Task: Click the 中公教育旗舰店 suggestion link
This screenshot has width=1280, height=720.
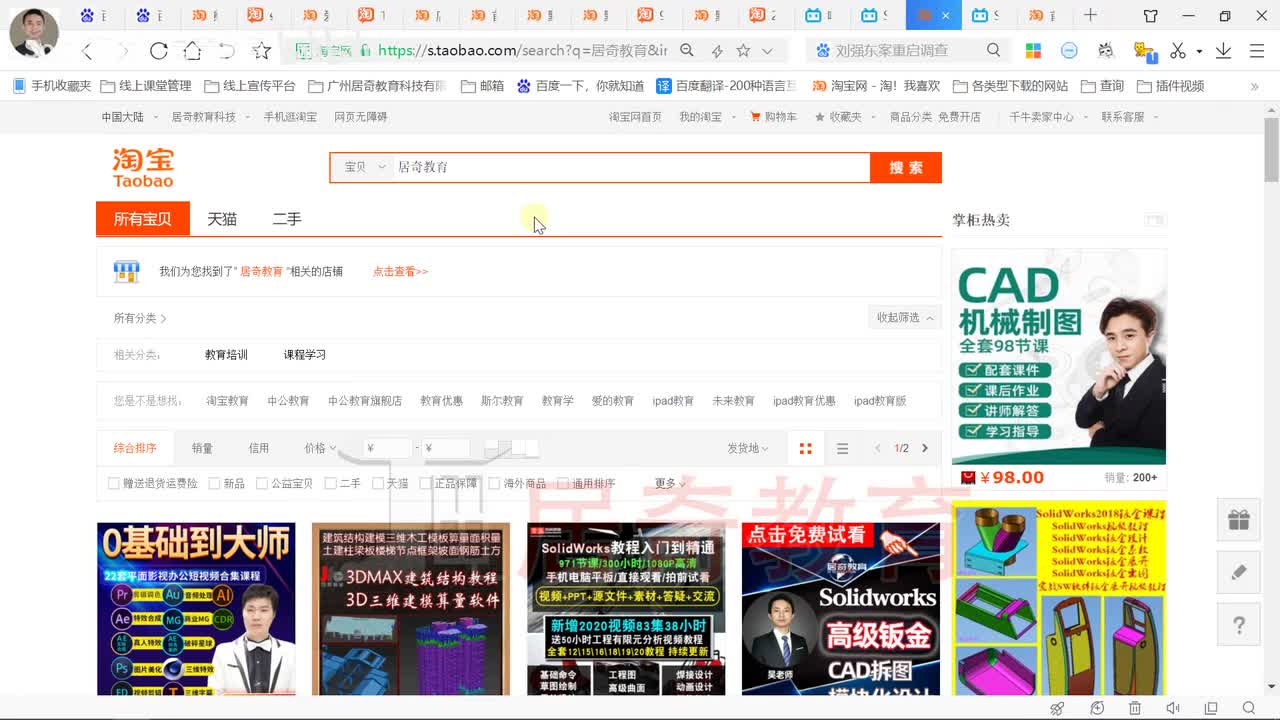Action: [365, 401]
